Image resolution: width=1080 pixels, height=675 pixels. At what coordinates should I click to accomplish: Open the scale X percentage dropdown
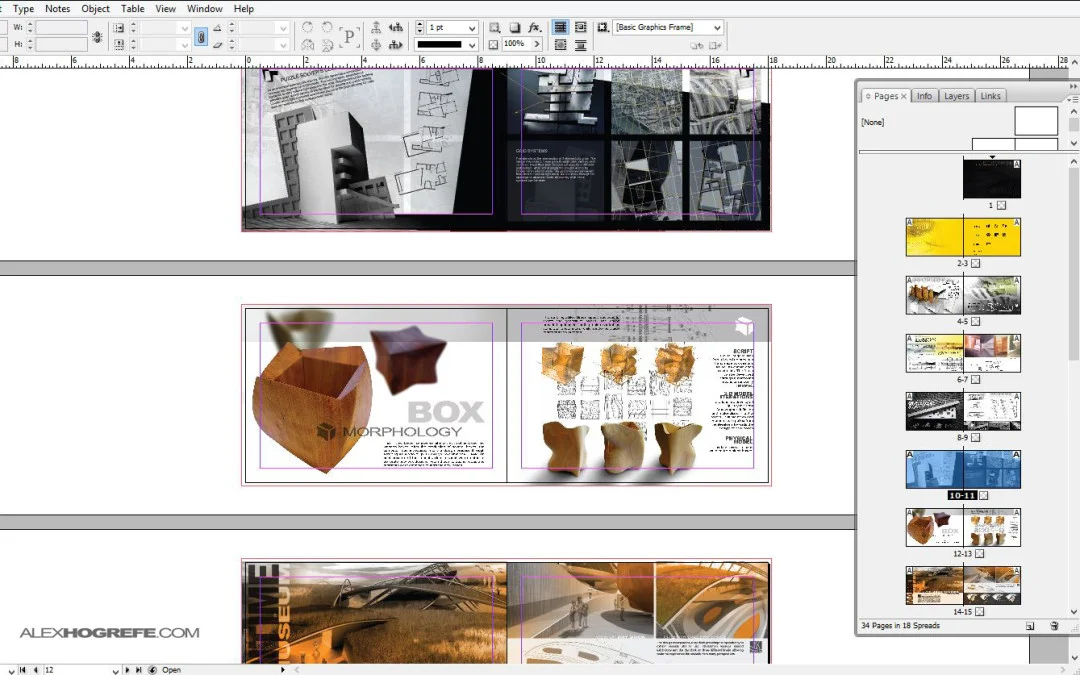pos(184,28)
